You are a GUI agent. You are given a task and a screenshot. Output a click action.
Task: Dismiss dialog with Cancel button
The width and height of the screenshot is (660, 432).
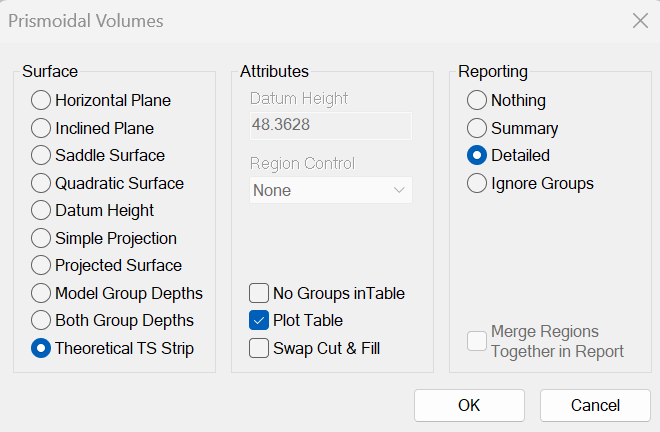(595, 405)
